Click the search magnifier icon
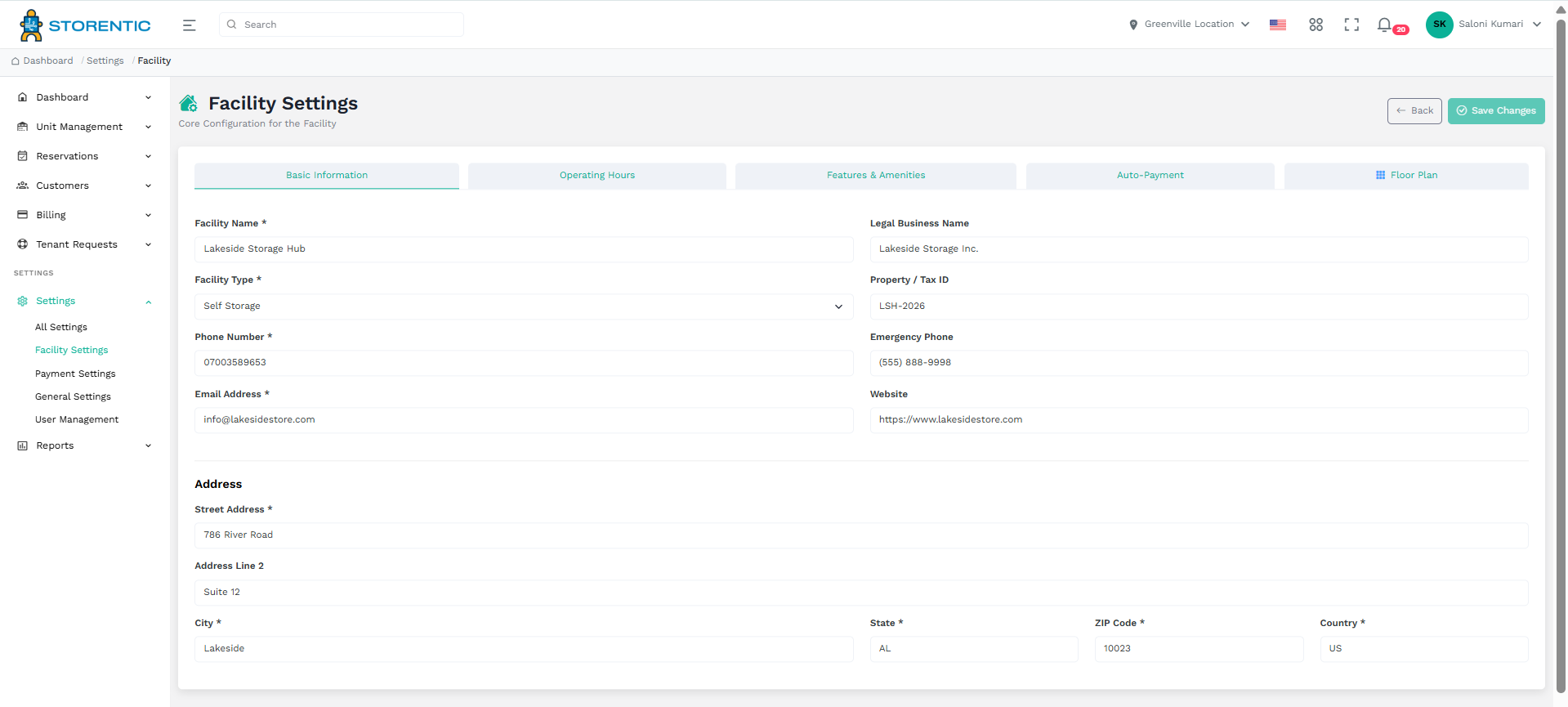This screenshot has width=1568, height=707. pyautogui.click(x=232, y=25)
